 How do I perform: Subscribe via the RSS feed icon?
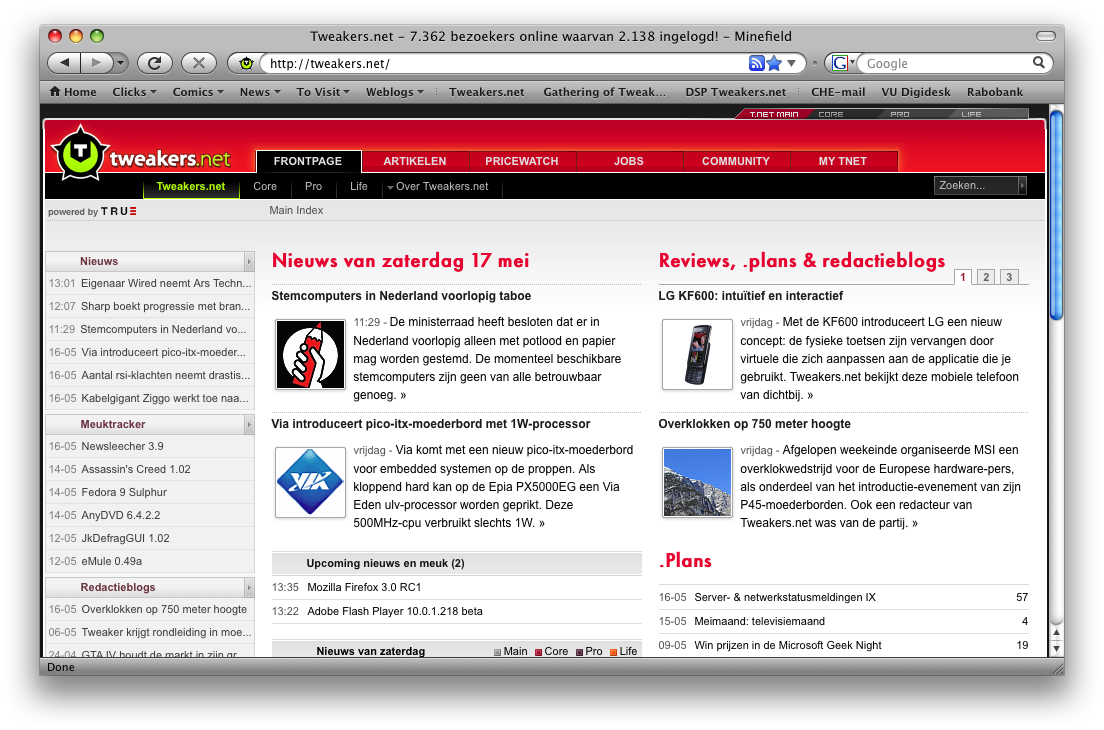coord(756,63)
